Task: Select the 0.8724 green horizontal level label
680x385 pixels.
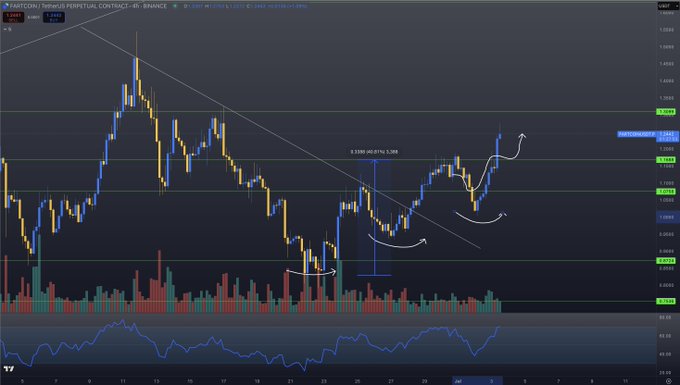Action: click(x=666, y=261)
